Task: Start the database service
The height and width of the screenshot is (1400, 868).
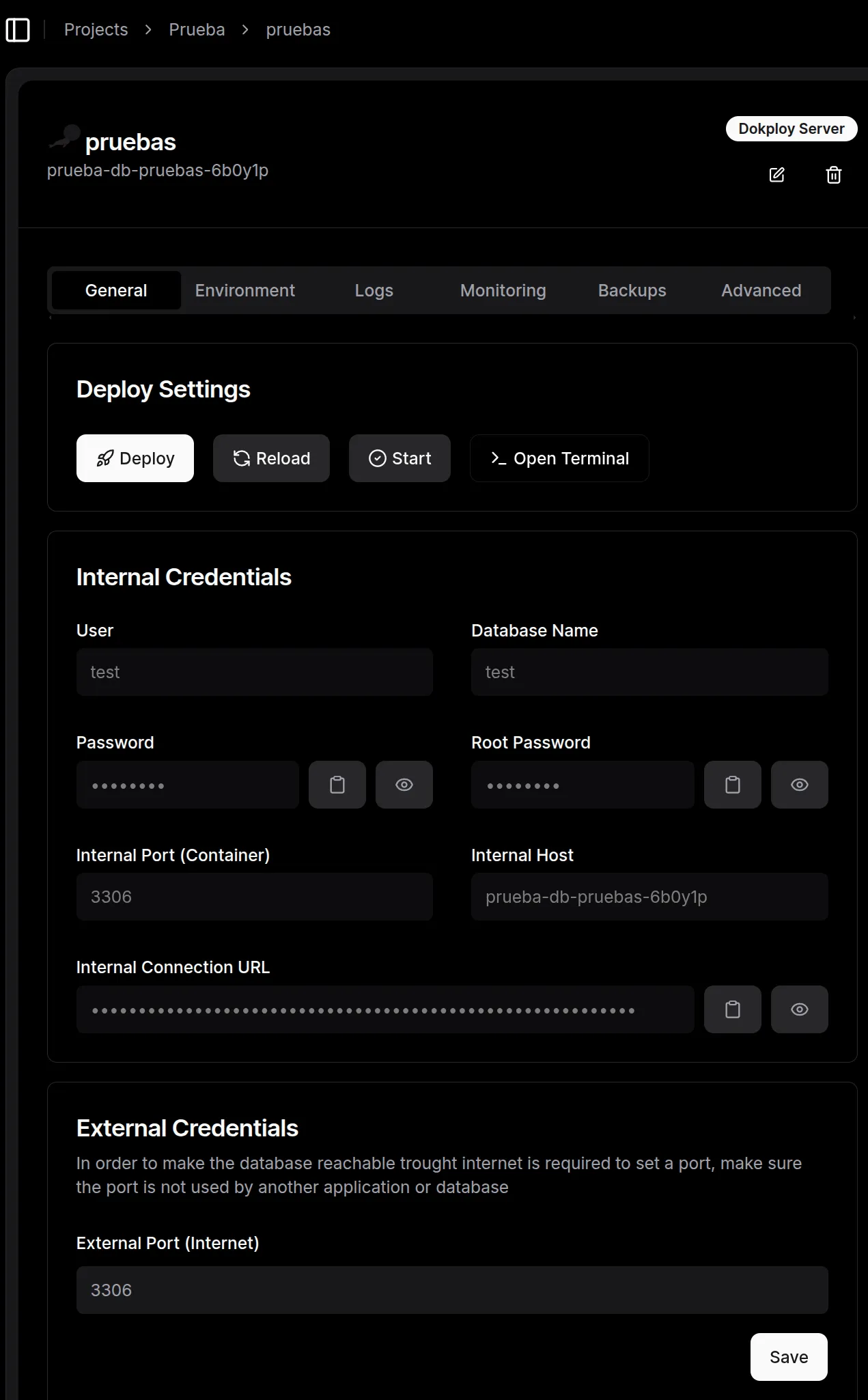Action: 400,458
